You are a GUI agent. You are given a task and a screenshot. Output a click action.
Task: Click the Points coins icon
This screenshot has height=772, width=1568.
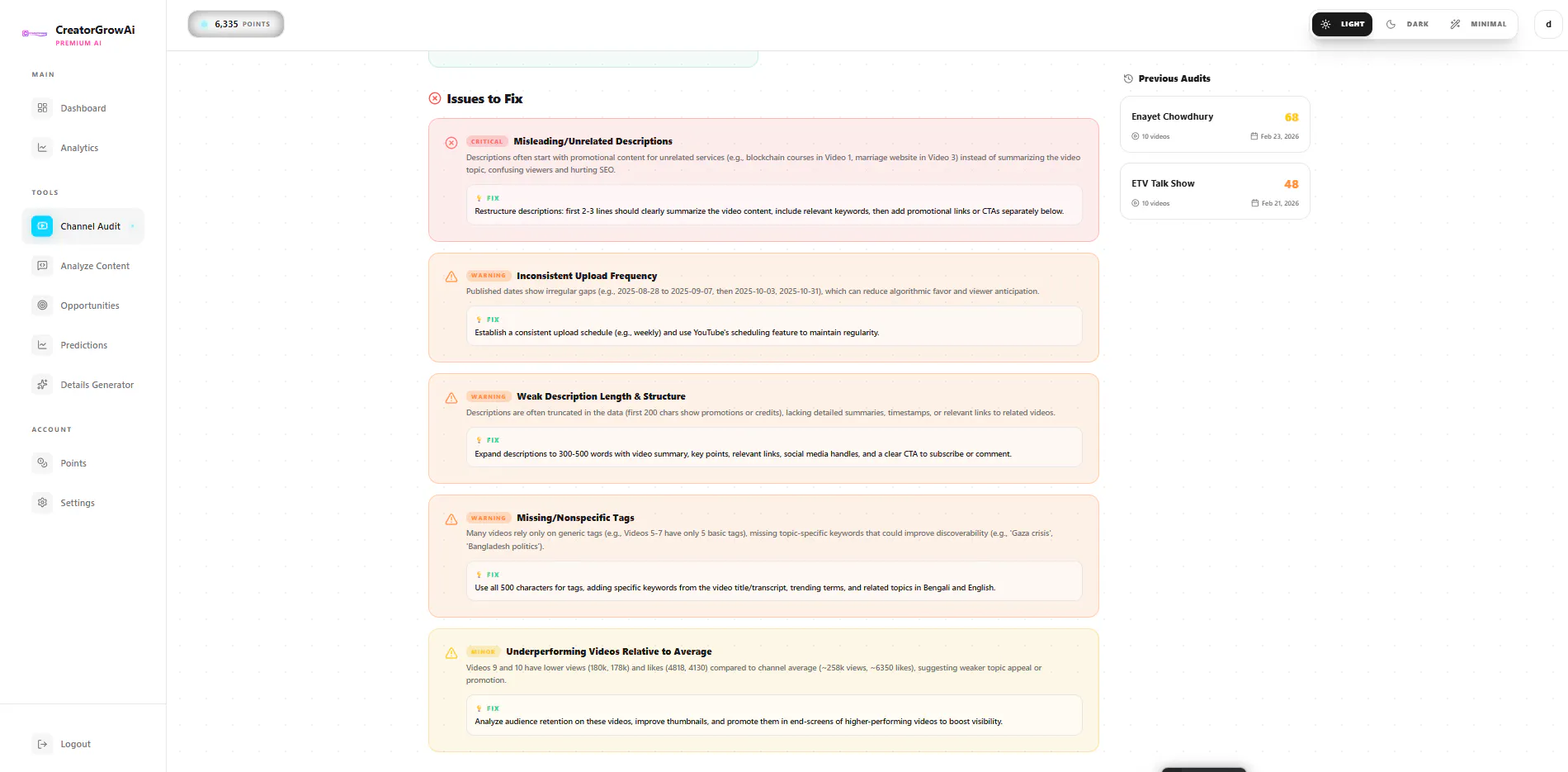click(x=42, y=463)
